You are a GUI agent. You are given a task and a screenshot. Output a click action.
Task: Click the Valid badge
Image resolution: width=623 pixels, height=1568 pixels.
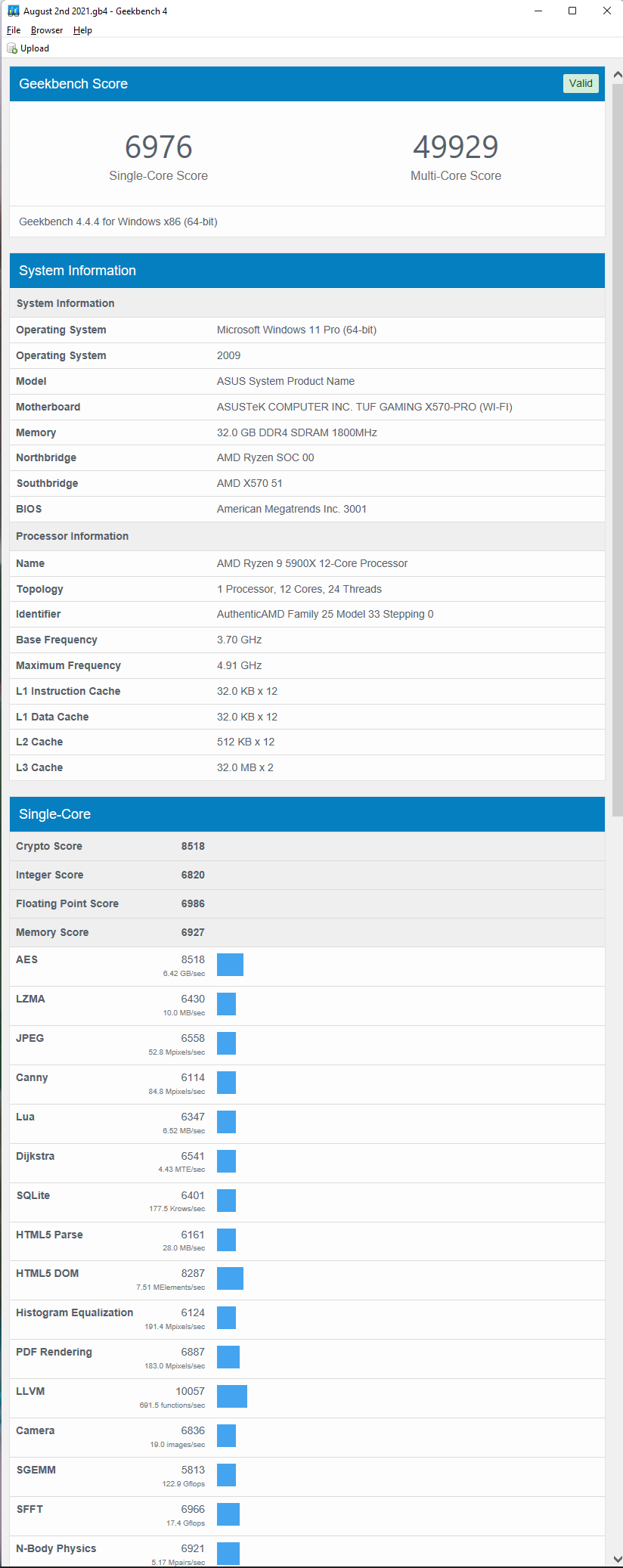coord(581,83)
